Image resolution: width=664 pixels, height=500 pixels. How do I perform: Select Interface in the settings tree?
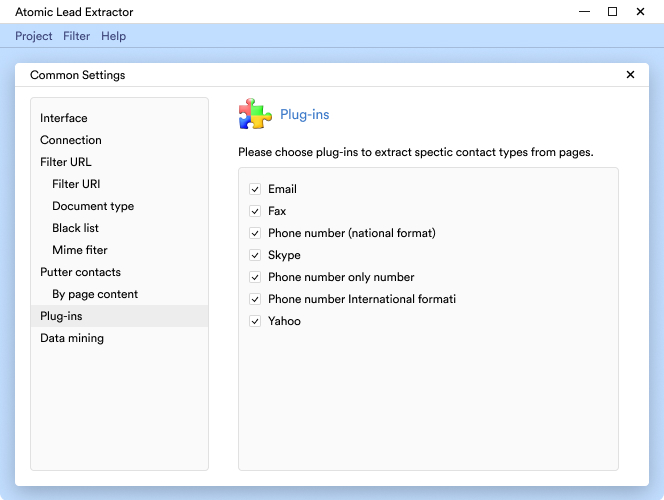(64, 118)
